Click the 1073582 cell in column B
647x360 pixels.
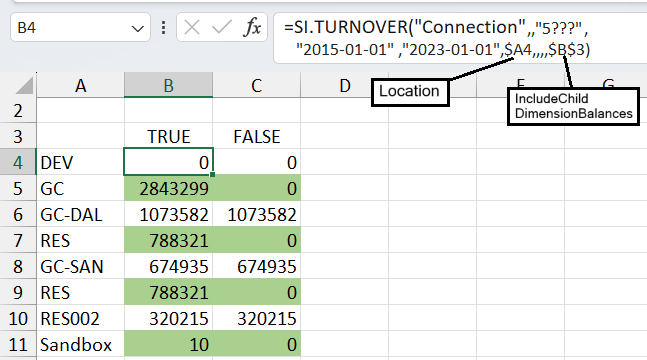[x=168, y=214]
